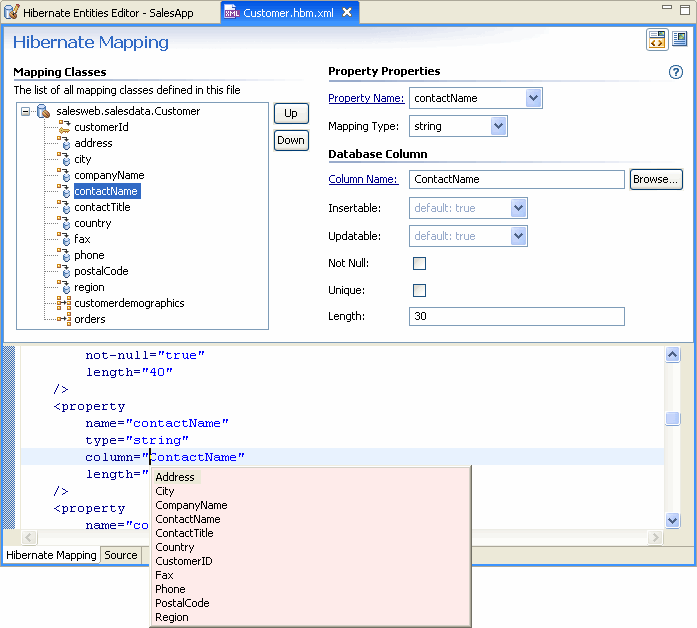Select the customerId key icon in tree

click(x=64, y=127)
